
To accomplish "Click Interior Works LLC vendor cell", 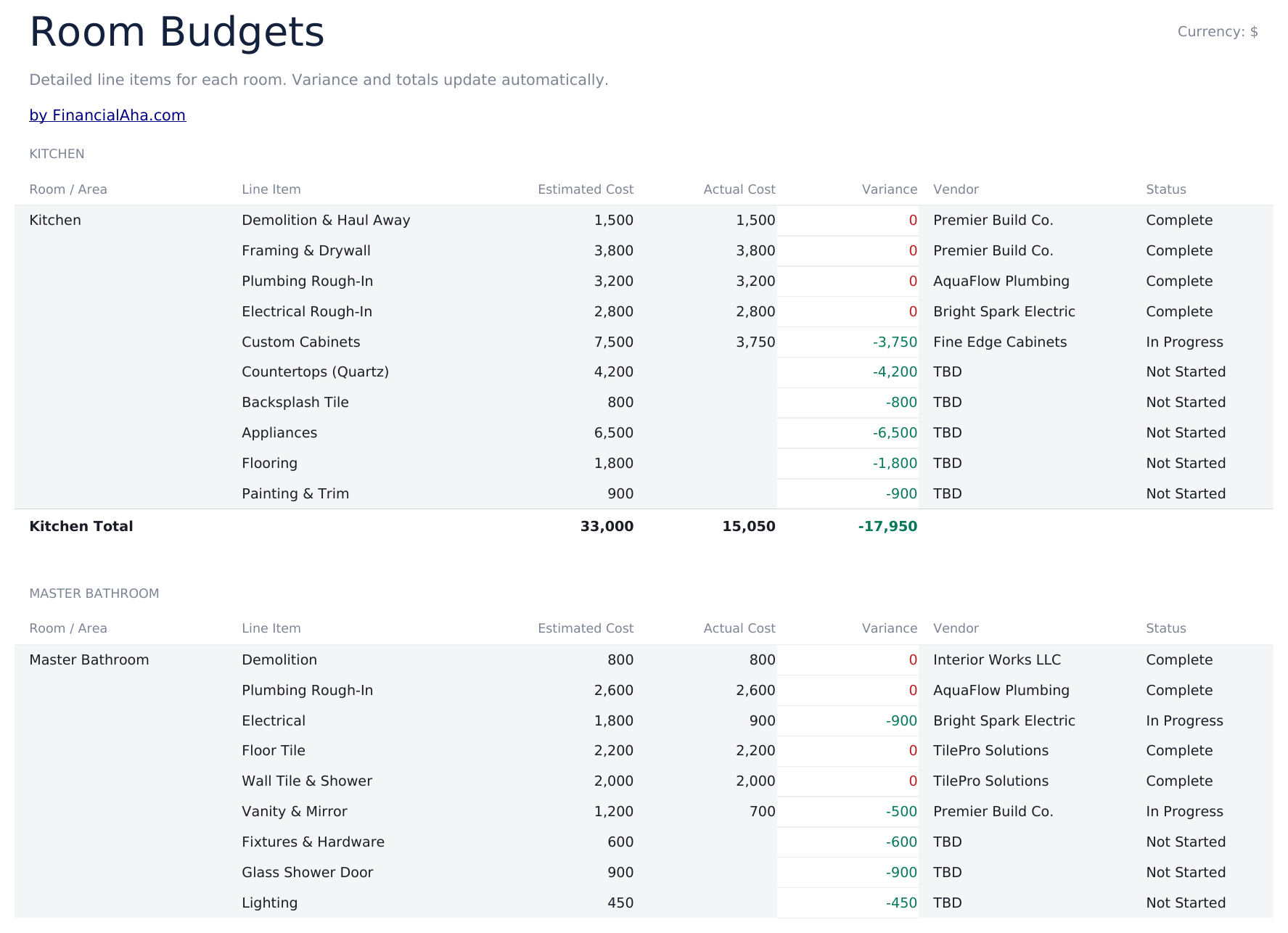I will (x=997, y=660).
